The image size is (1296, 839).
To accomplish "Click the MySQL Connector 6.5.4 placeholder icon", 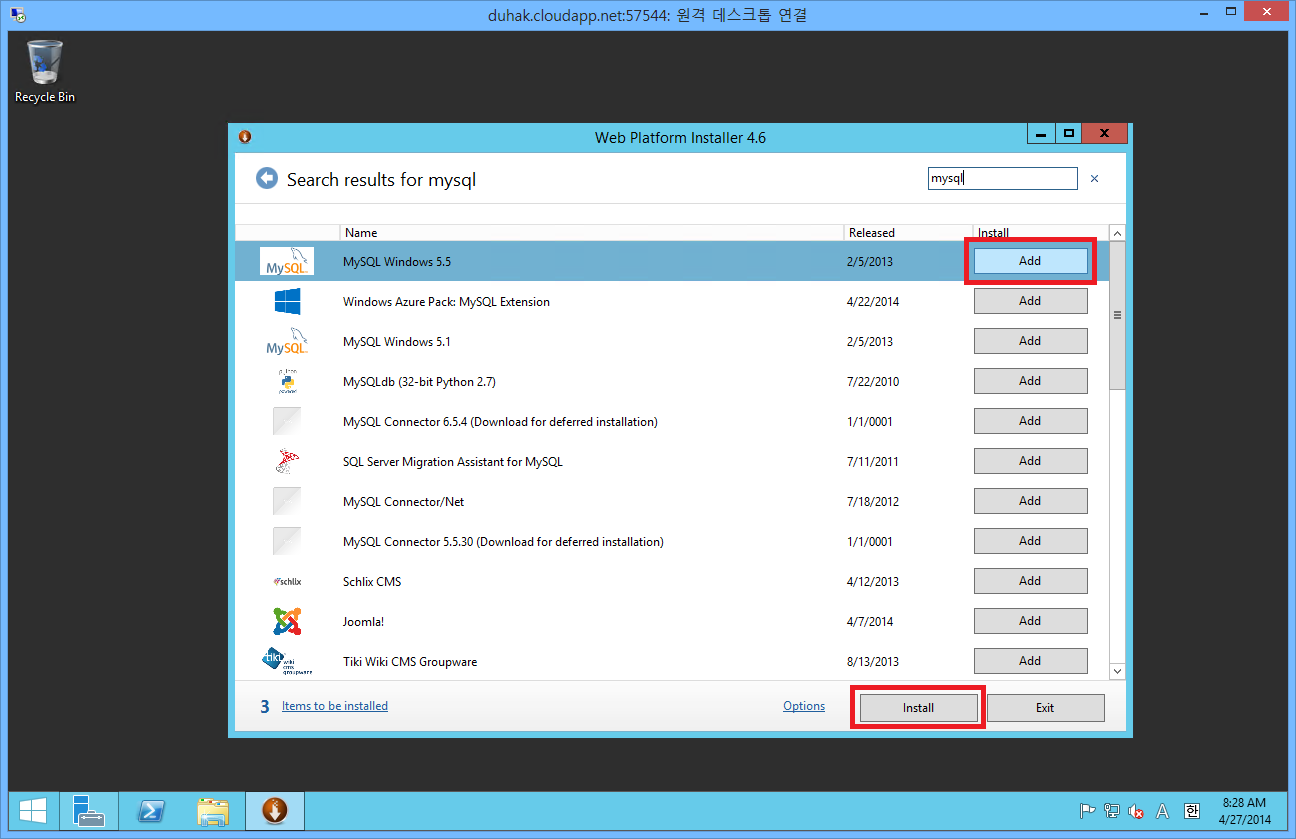I will [287, 421].
